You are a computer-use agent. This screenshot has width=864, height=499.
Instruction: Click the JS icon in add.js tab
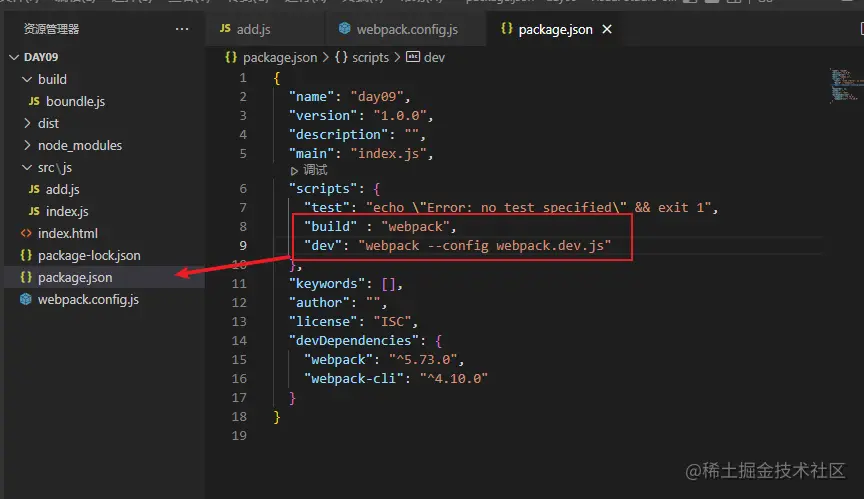[x=225, y=28]
